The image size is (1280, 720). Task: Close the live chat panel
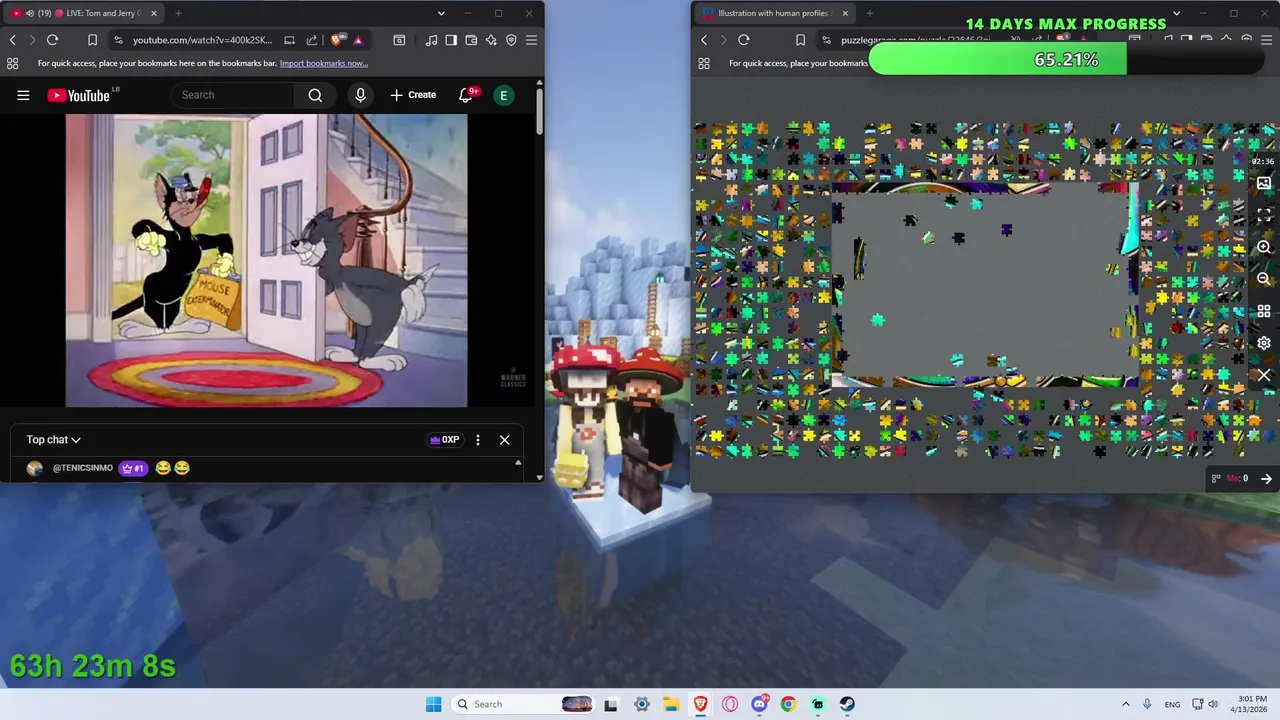pyautogui.click(x=505, y=440)
